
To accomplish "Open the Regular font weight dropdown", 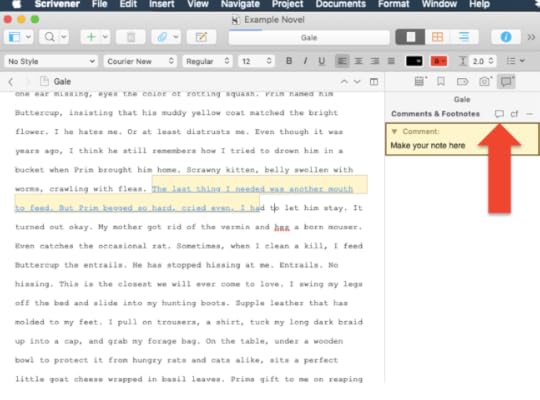I will 207,61.
